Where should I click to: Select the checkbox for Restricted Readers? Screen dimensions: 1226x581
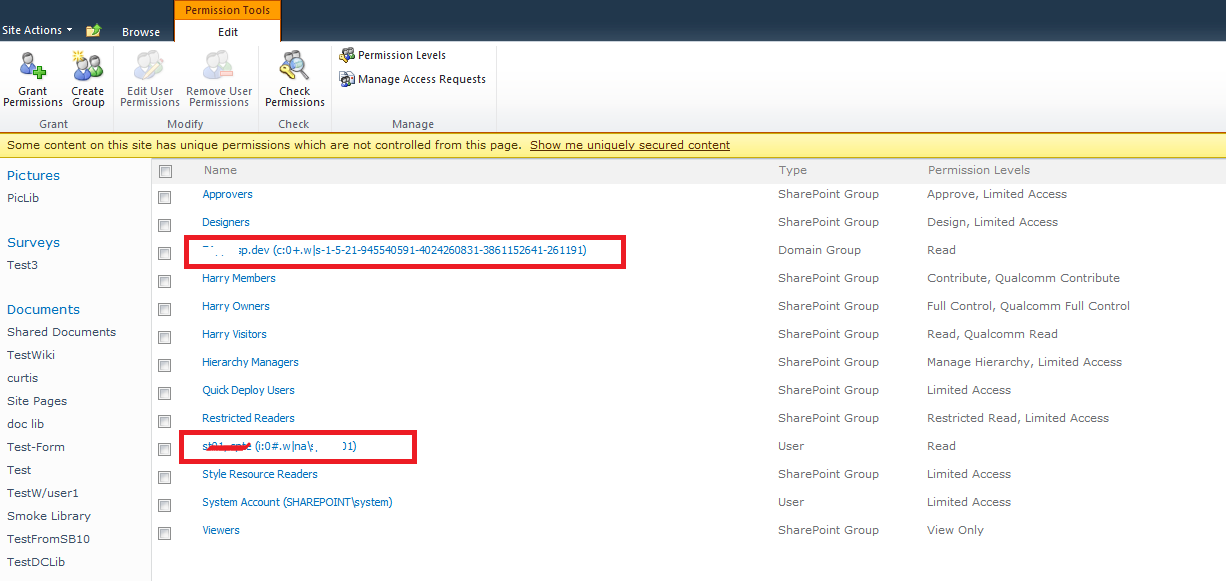[164, 421]
